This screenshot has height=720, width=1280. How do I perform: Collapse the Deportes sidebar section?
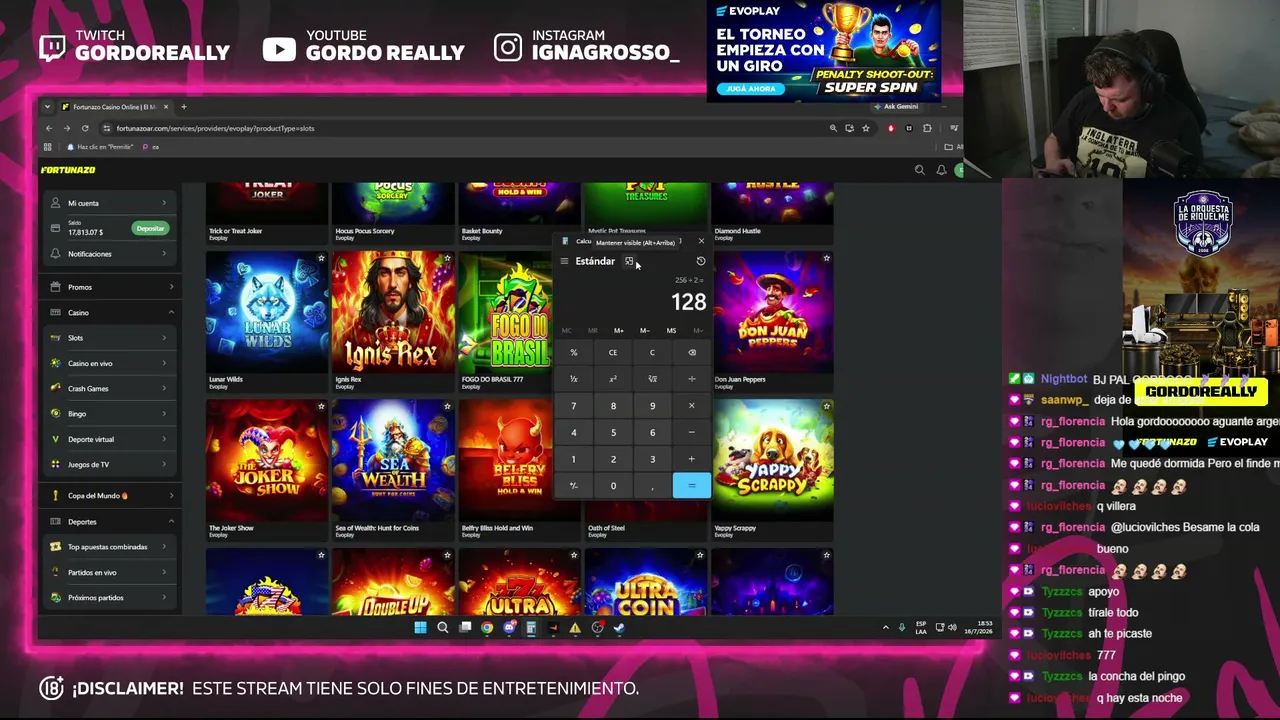[110, 522]
